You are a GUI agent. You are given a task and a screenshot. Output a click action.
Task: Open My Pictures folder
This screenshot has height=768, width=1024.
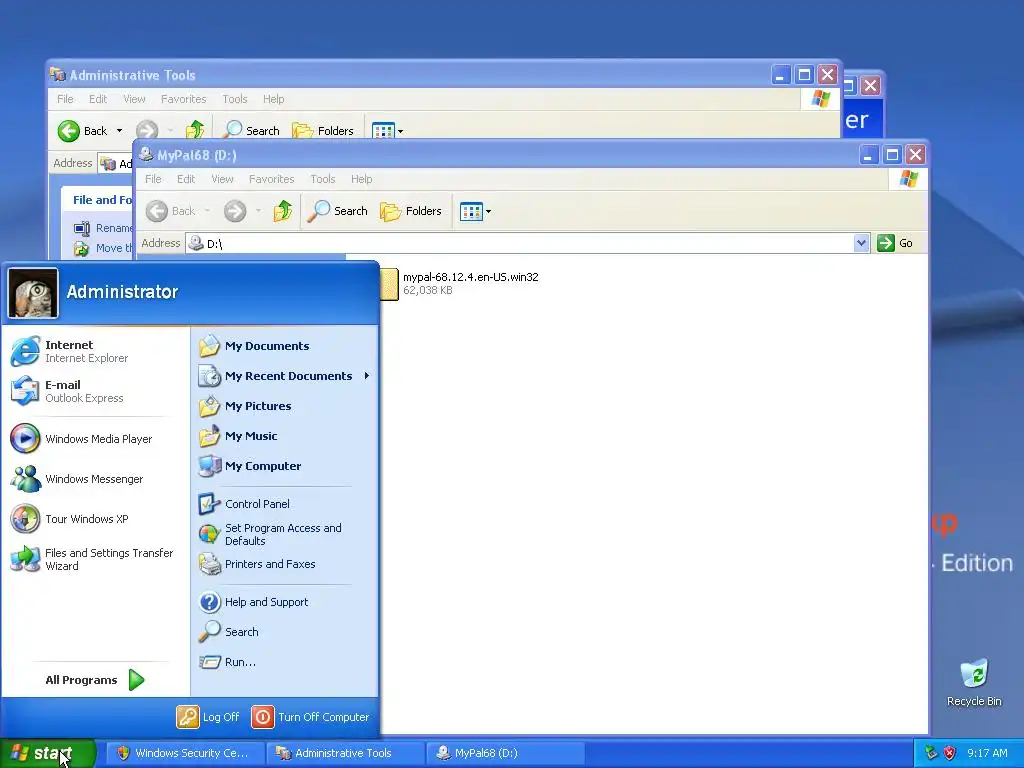[284, 406]
